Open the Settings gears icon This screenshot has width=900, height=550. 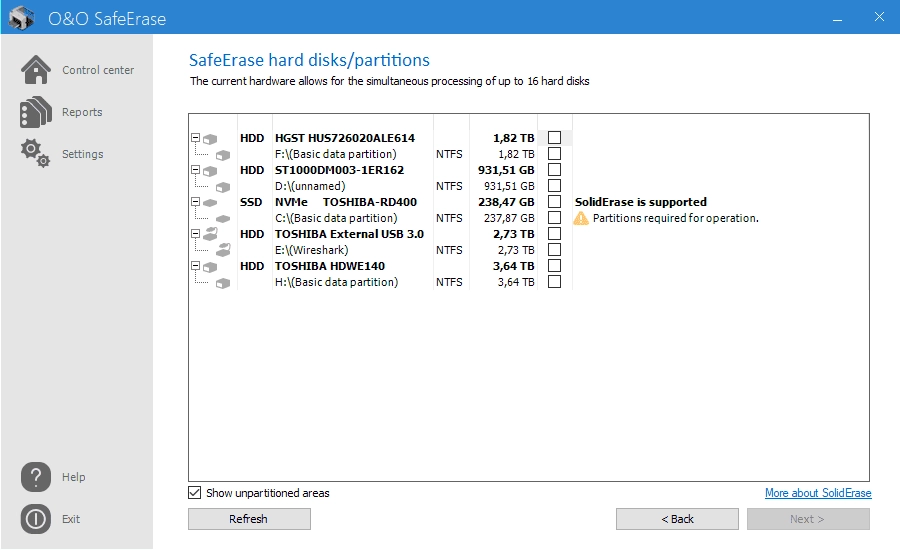tap(36, 153)
